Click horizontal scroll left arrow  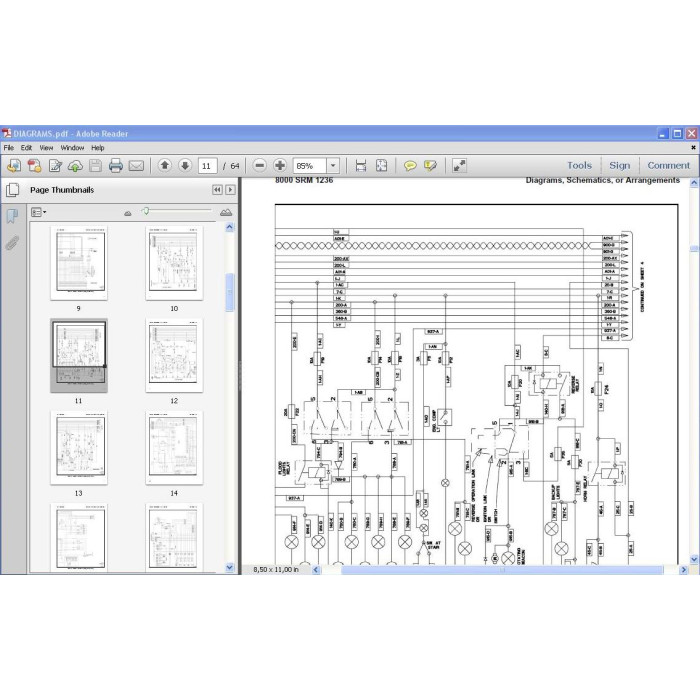pyautogui.click(x=316, y=570)
